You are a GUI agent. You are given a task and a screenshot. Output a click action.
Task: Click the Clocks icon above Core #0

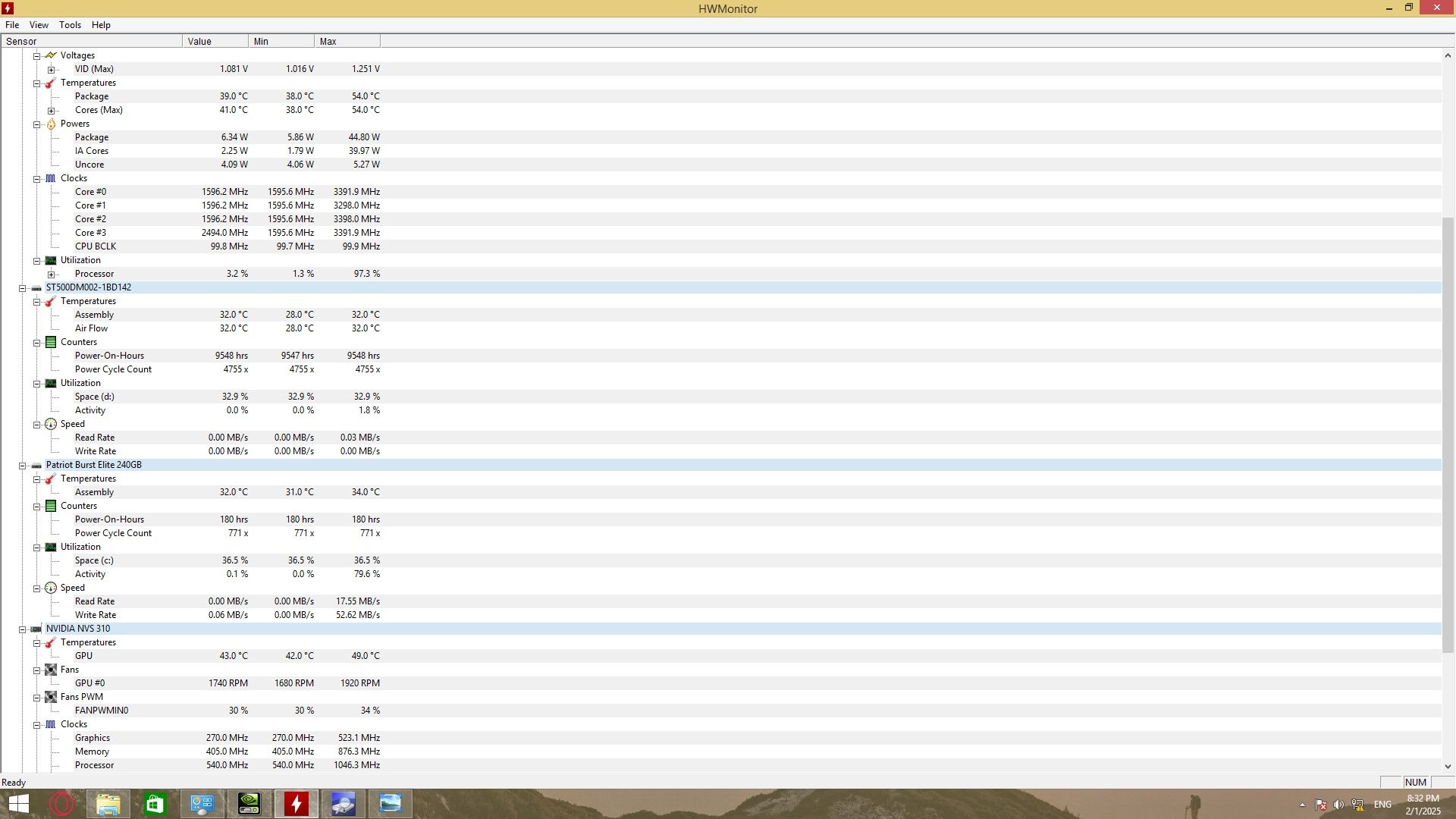(51, 178)
